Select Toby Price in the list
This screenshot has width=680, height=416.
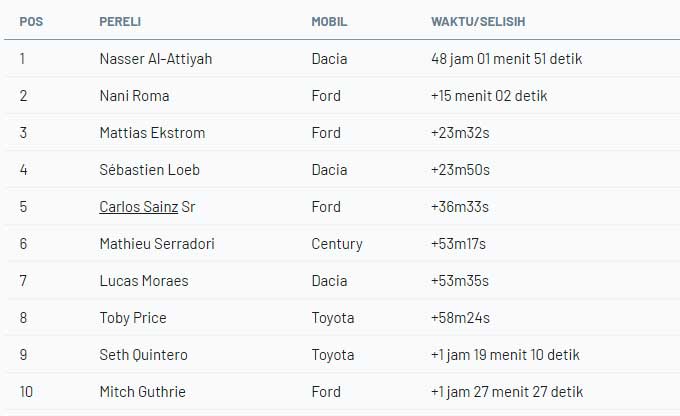[133, 318]
